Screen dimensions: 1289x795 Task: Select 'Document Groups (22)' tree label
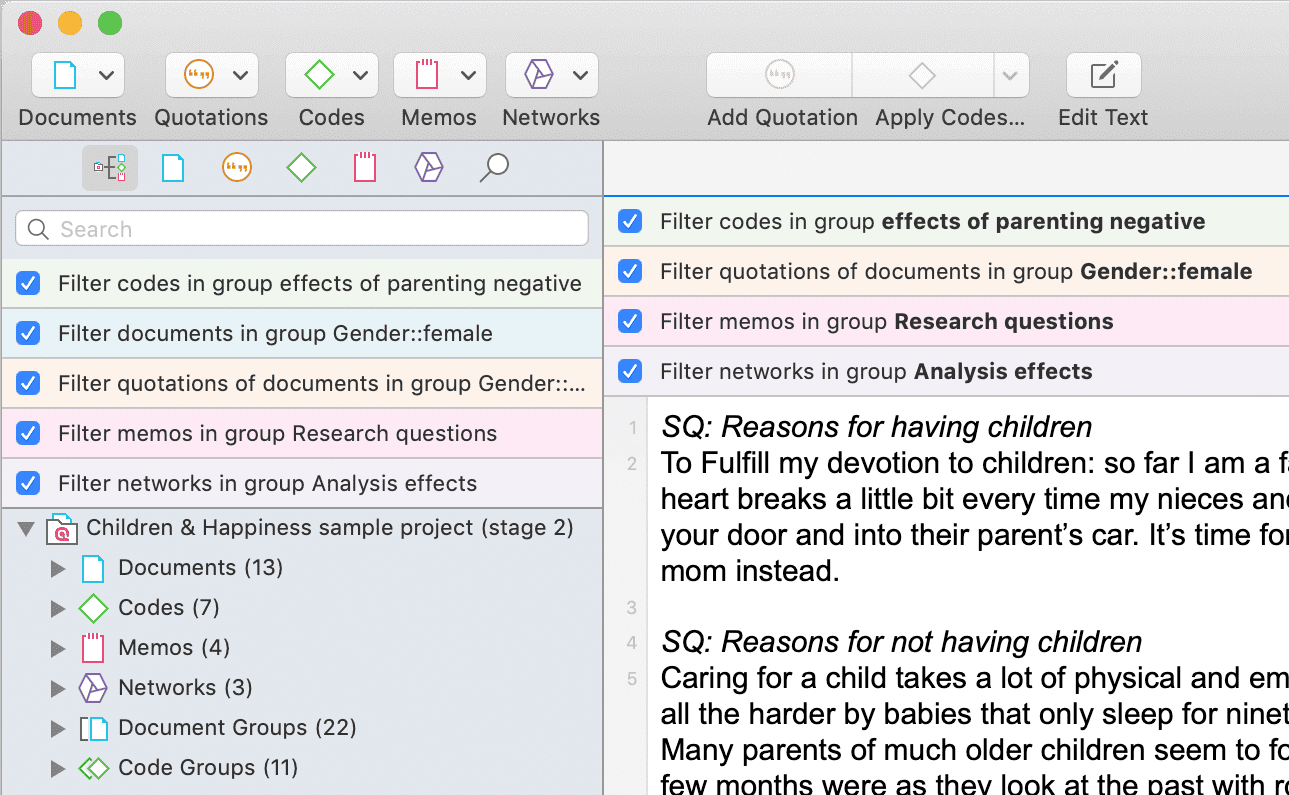click(237, 728)
